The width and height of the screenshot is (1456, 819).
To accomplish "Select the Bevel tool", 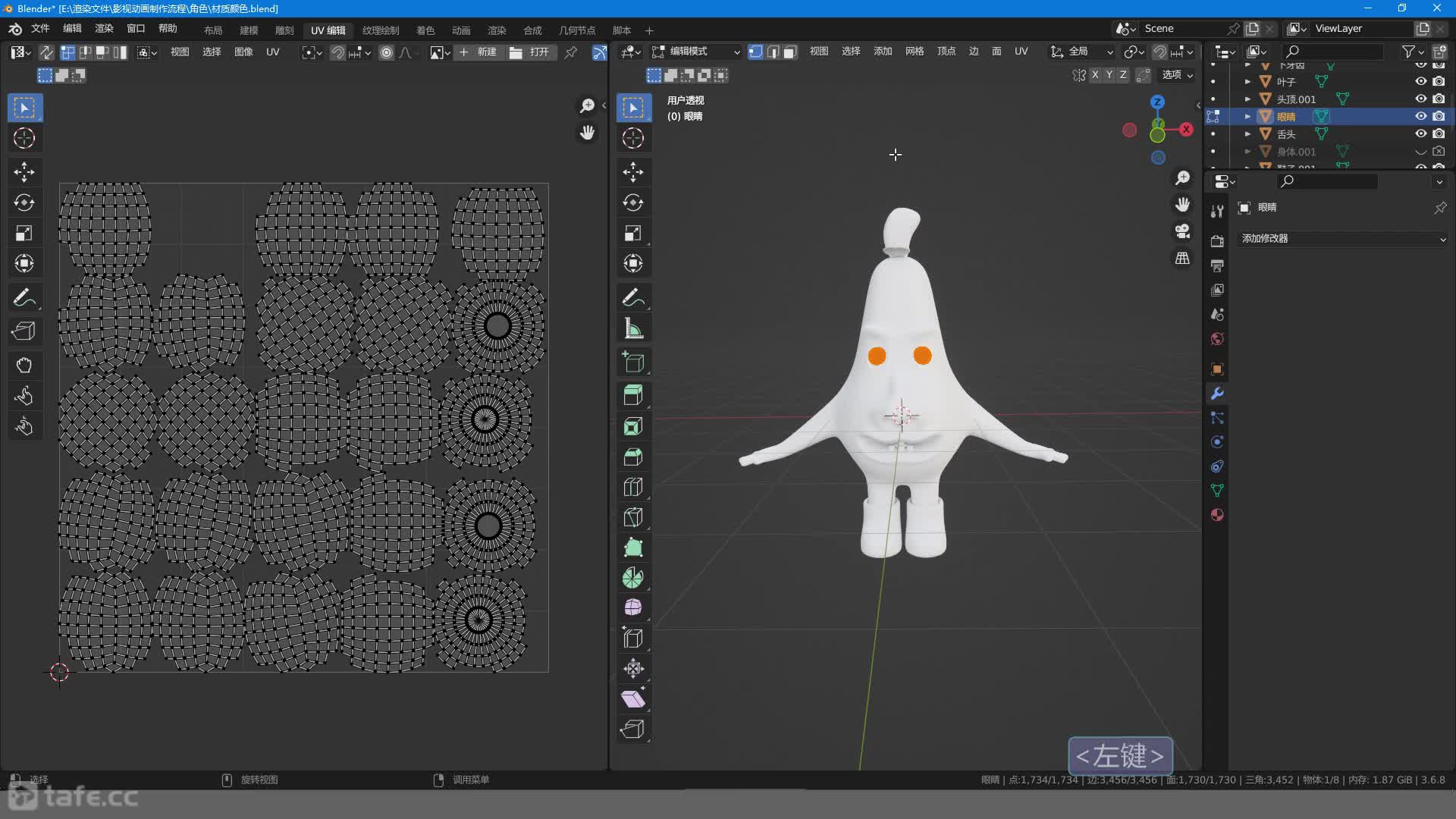I will pyautogui.click(x=633, y=457).
